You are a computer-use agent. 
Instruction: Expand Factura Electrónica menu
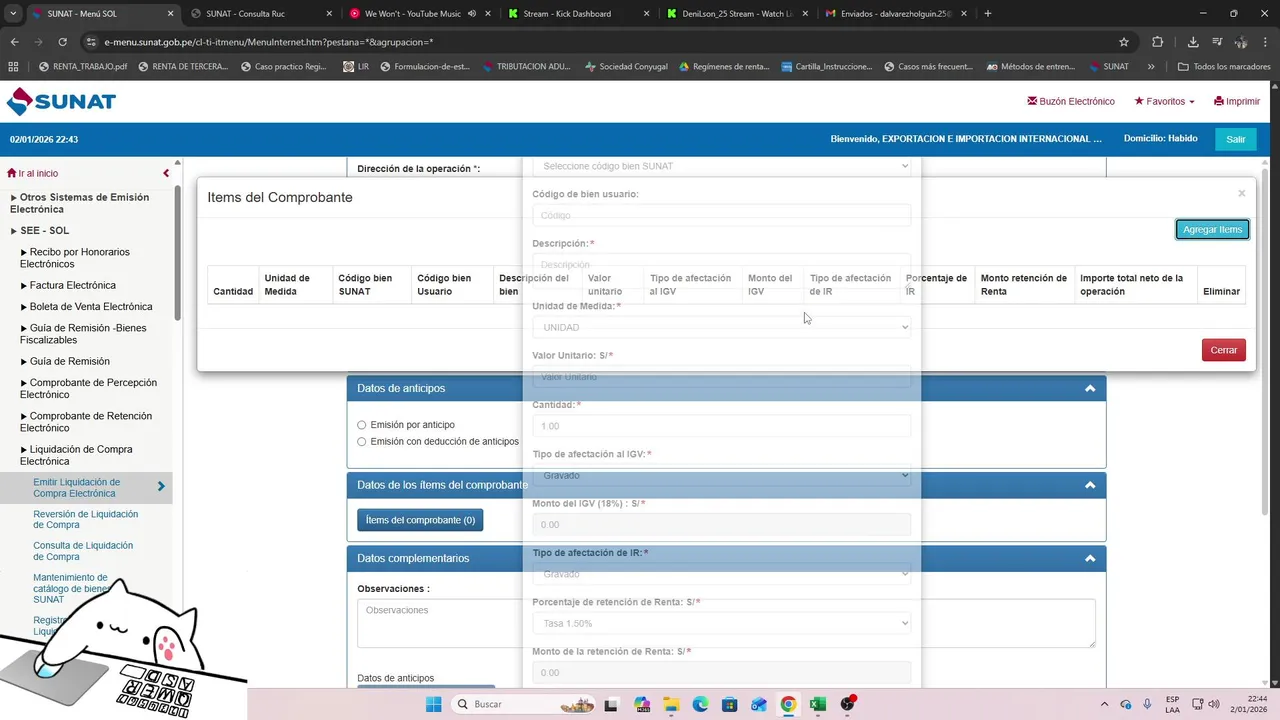coord(68,285)
